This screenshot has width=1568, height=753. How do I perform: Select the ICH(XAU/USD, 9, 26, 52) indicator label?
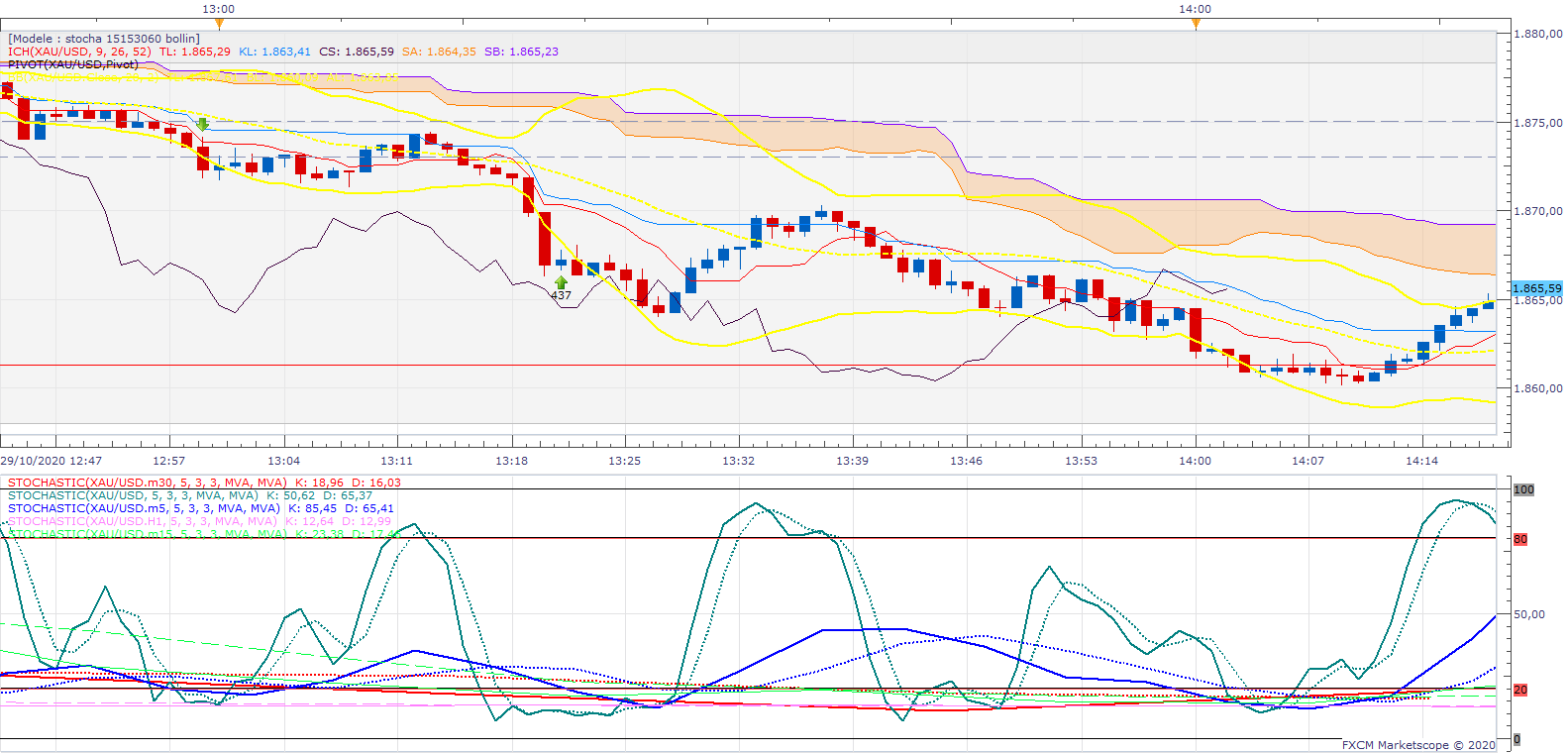[79, 52]
